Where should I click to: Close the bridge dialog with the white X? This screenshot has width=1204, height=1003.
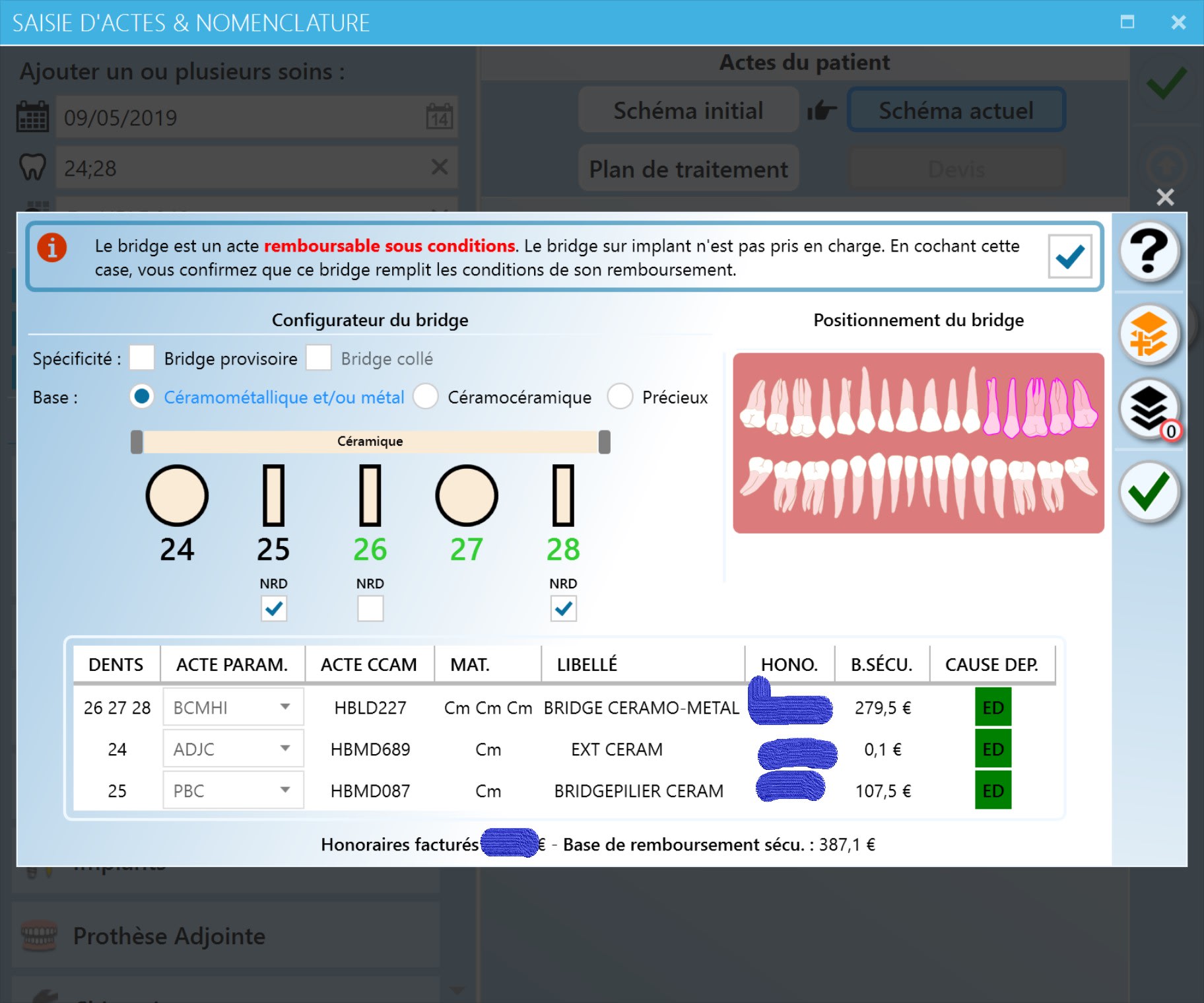click(1165, 197)
